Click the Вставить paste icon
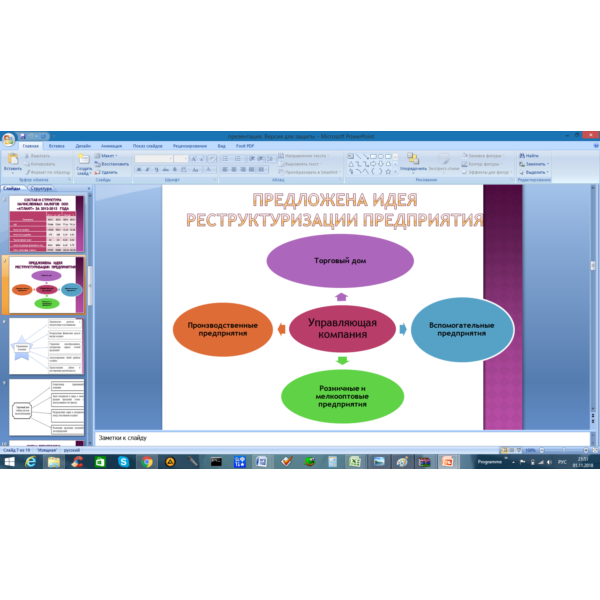The image size is (600, 600). coord(13,159)
